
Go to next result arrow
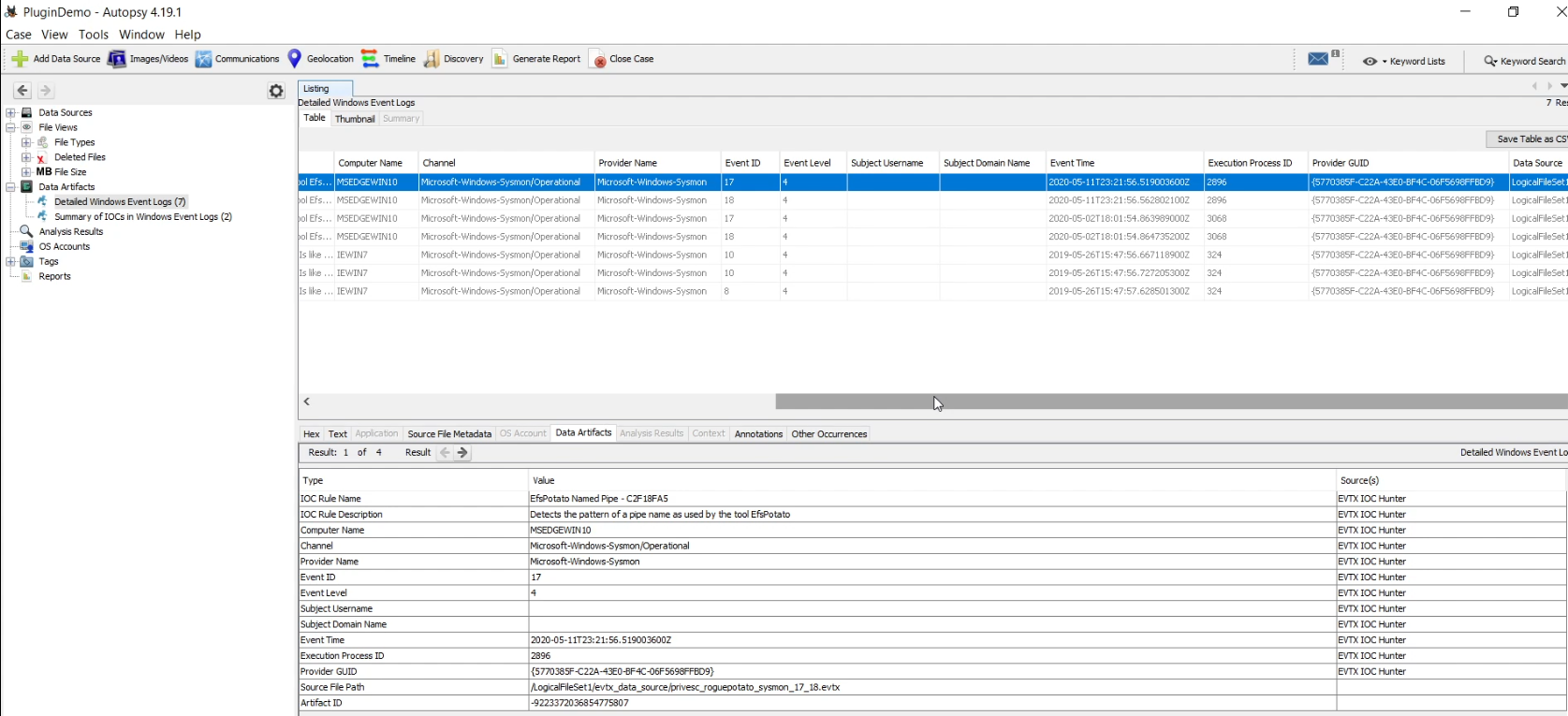tap(462, 453)
